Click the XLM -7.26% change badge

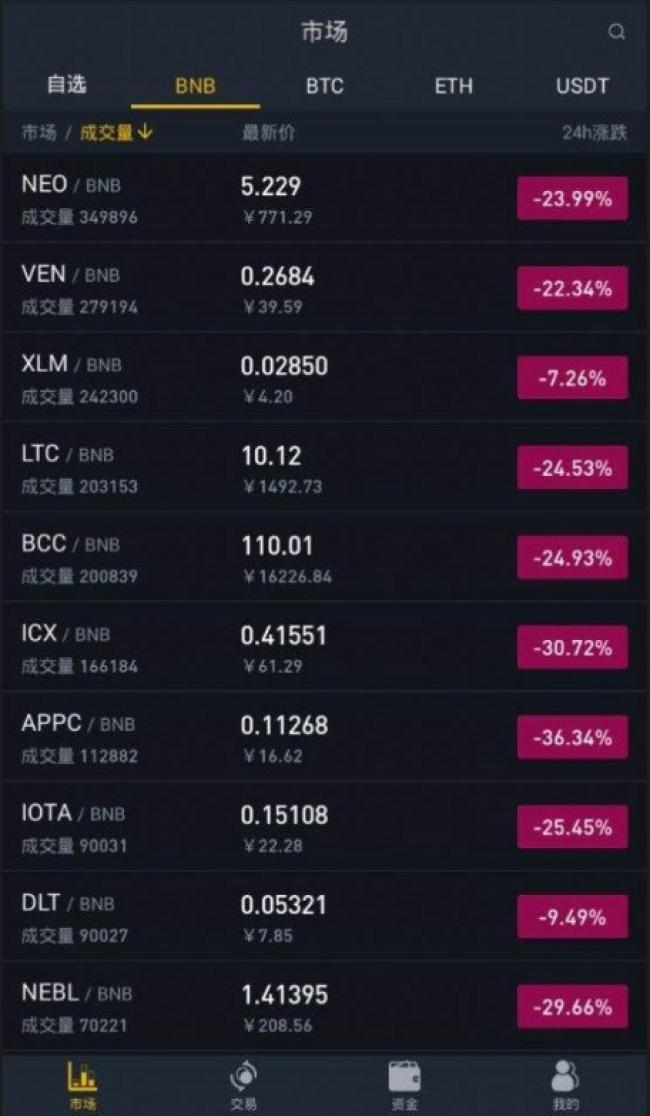tap(572, 379)
